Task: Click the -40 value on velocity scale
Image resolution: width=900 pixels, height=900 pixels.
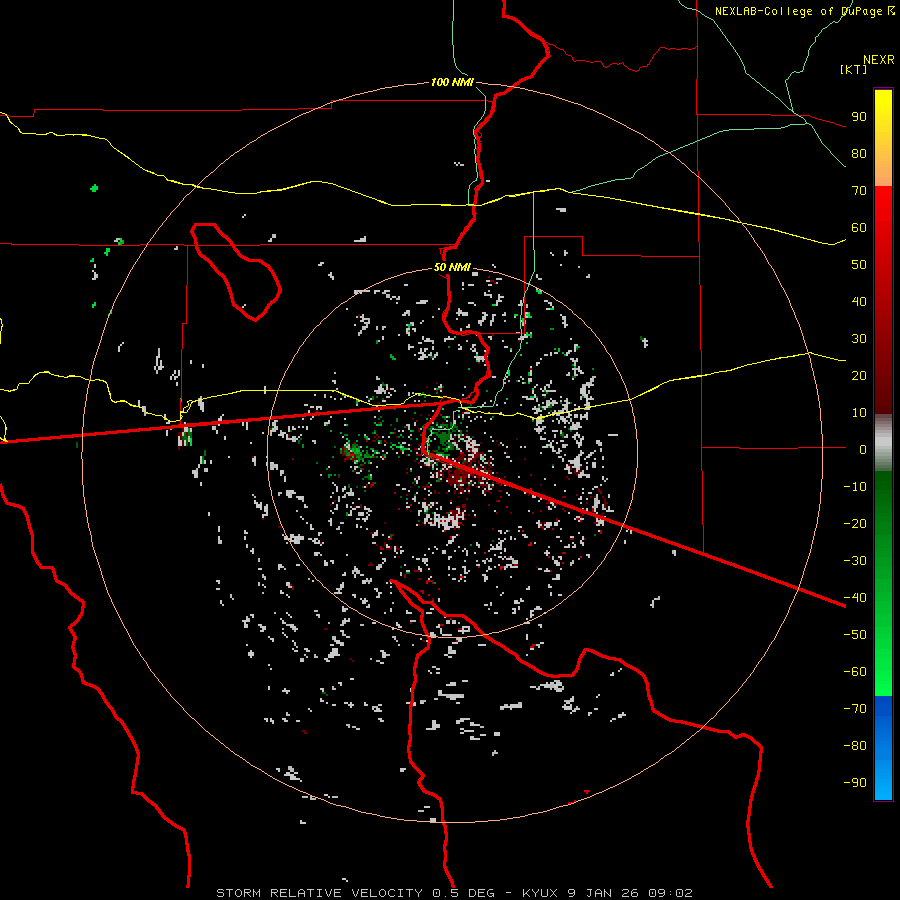Action: coord(855,598)
